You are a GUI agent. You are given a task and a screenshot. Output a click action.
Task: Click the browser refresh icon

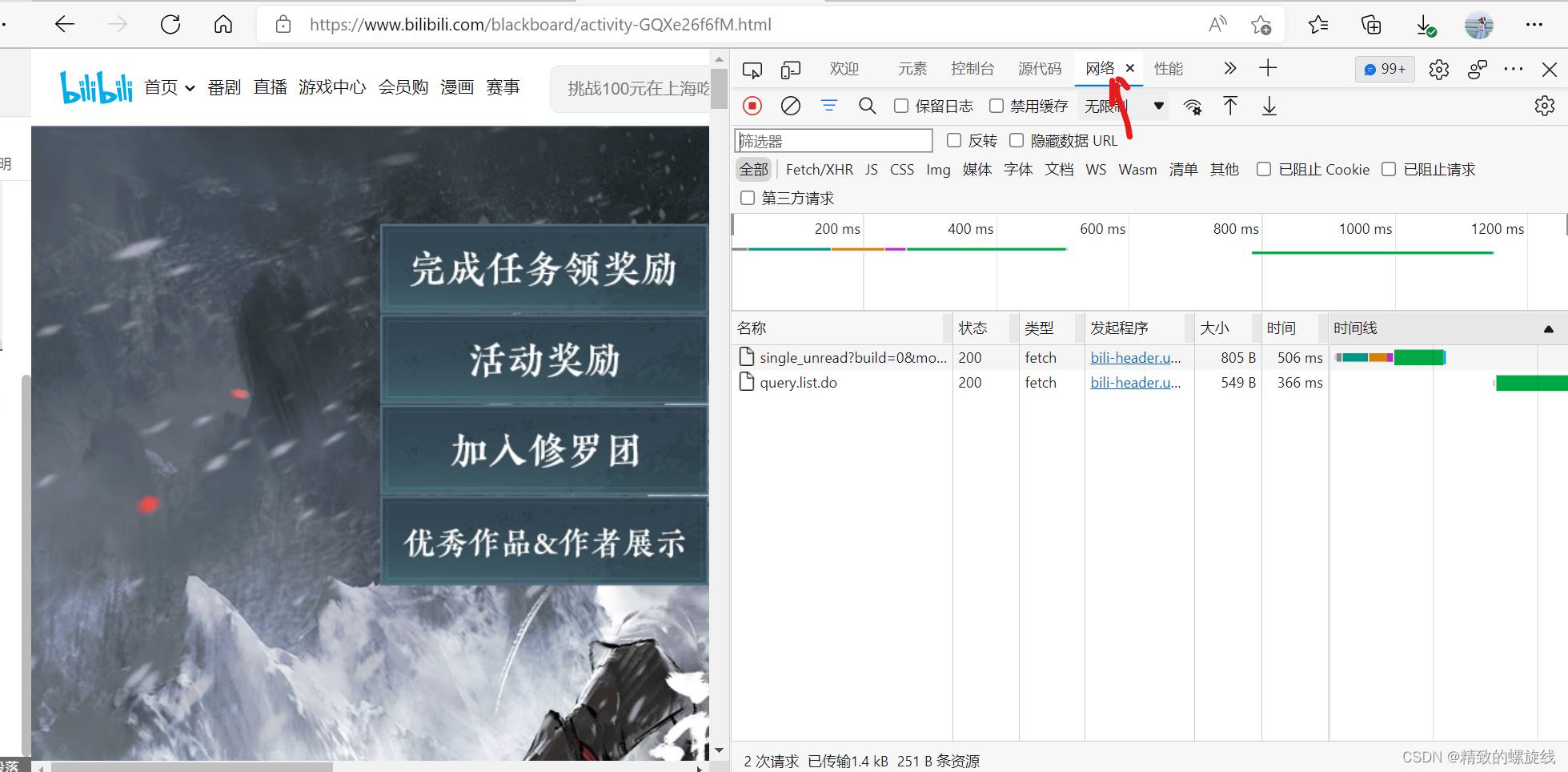[170, 25]
